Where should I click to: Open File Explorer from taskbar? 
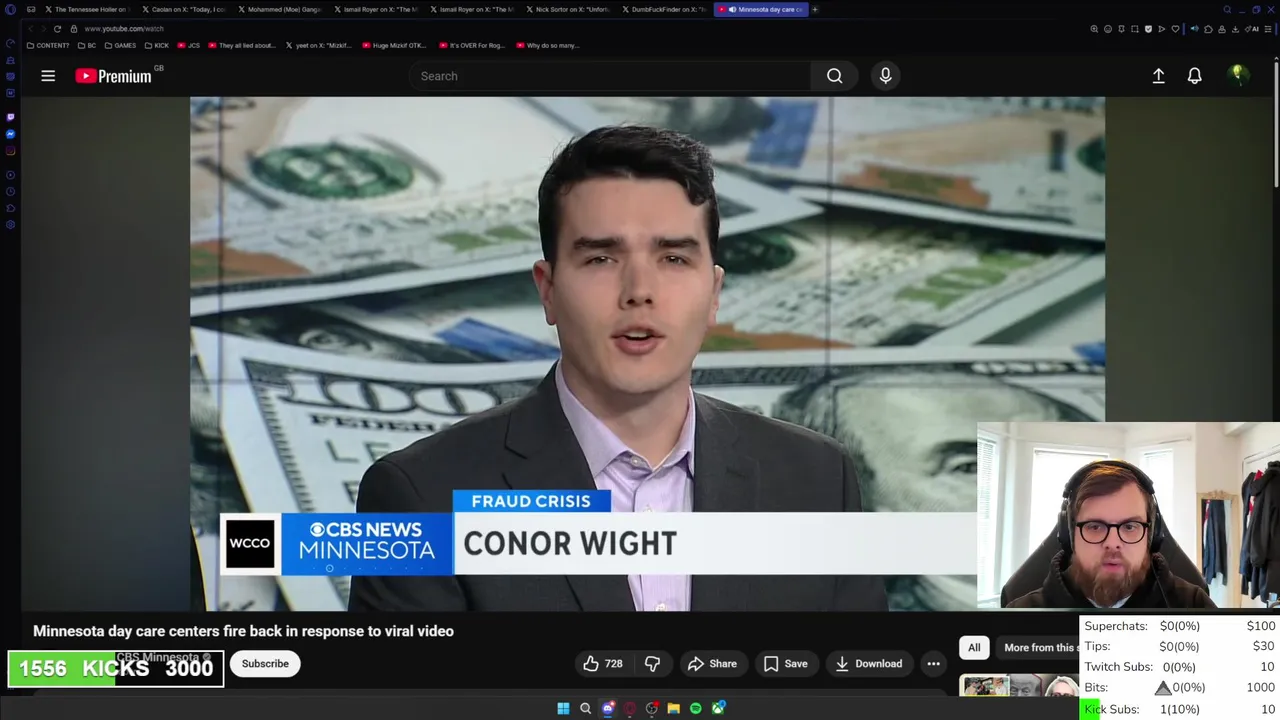point(673,708)
